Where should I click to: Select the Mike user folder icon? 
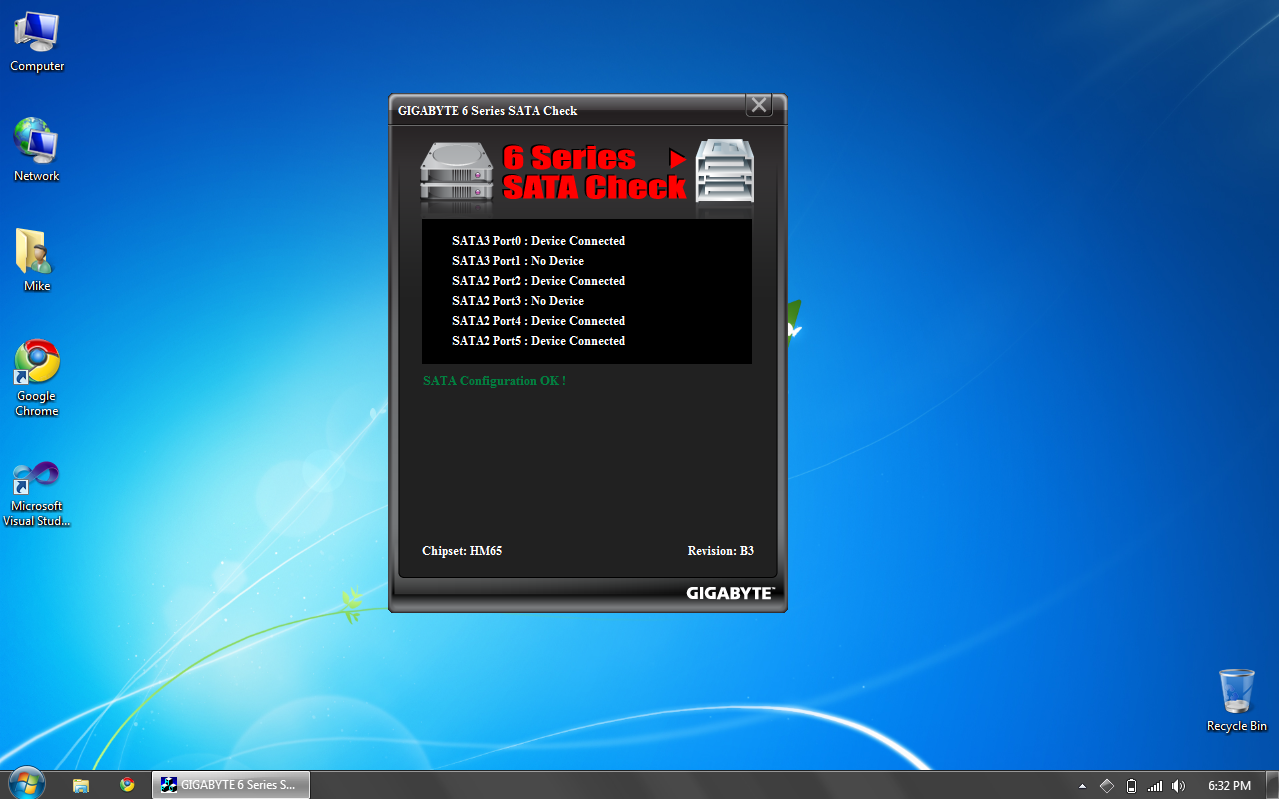(37, 260)
